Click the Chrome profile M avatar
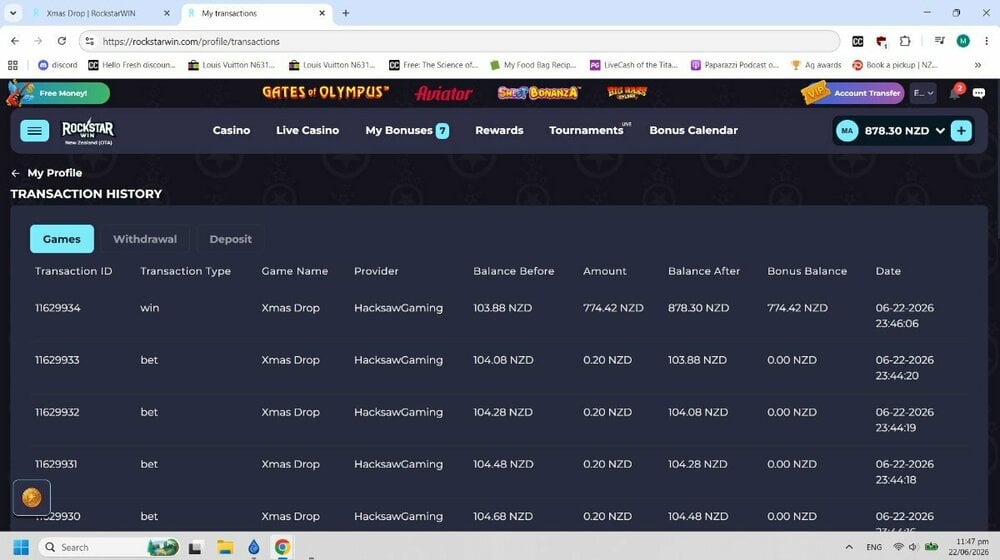This screenshot has width=1000, height=560. (x=963, y=41)
